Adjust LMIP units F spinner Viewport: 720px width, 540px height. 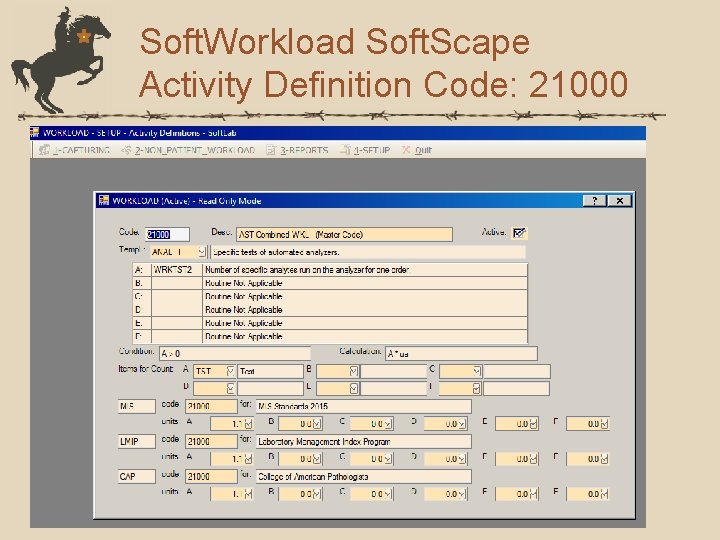coord(604,459)
